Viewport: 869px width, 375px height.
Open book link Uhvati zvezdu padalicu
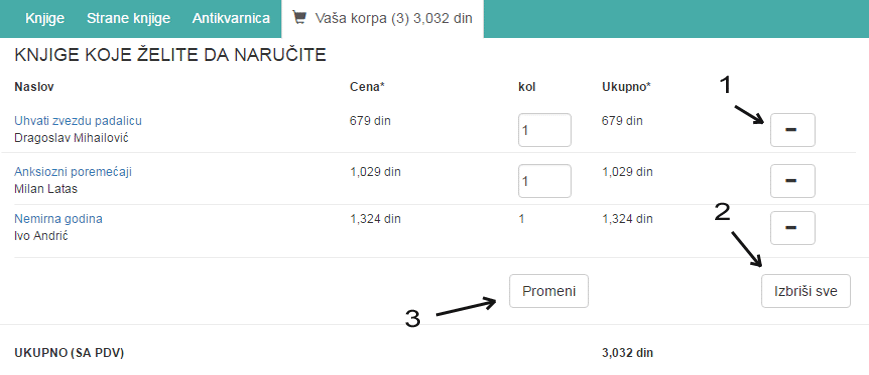pos(78,121)
